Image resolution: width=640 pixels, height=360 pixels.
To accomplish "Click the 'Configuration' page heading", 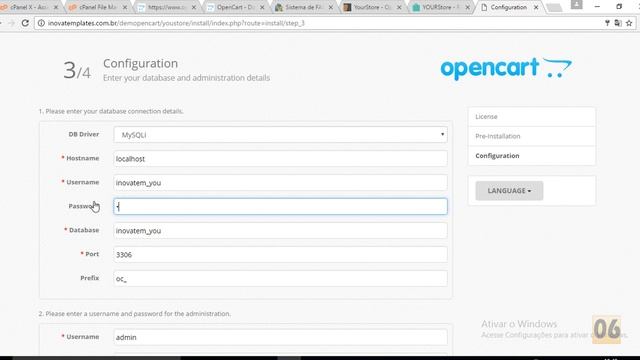I will pyautogui.click(x=140, y=63).
